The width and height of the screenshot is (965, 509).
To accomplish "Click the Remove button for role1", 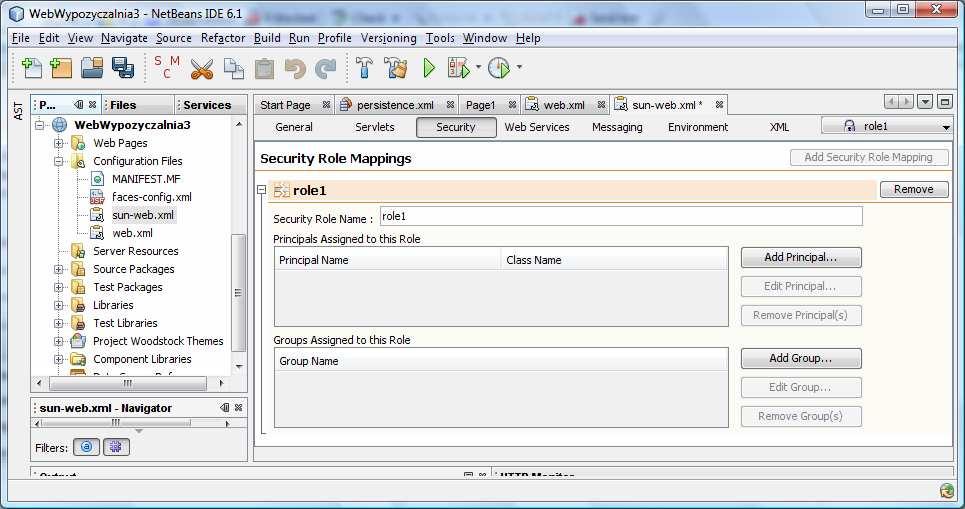I will pos(913,190).
